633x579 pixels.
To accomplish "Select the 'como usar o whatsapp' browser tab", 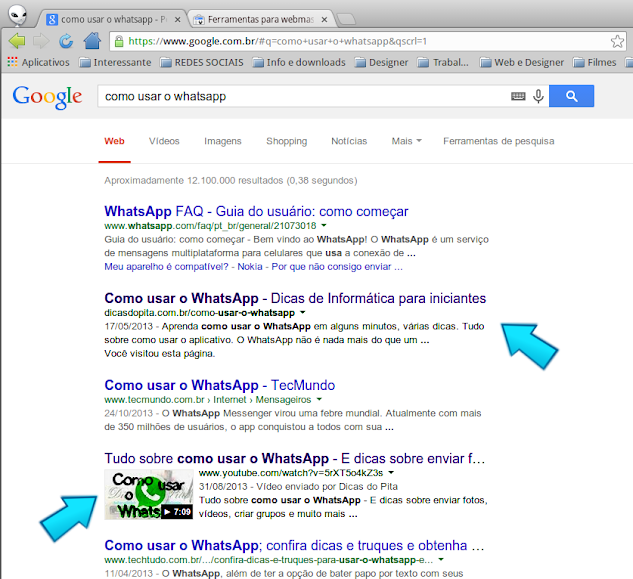I will click(113, 19).
